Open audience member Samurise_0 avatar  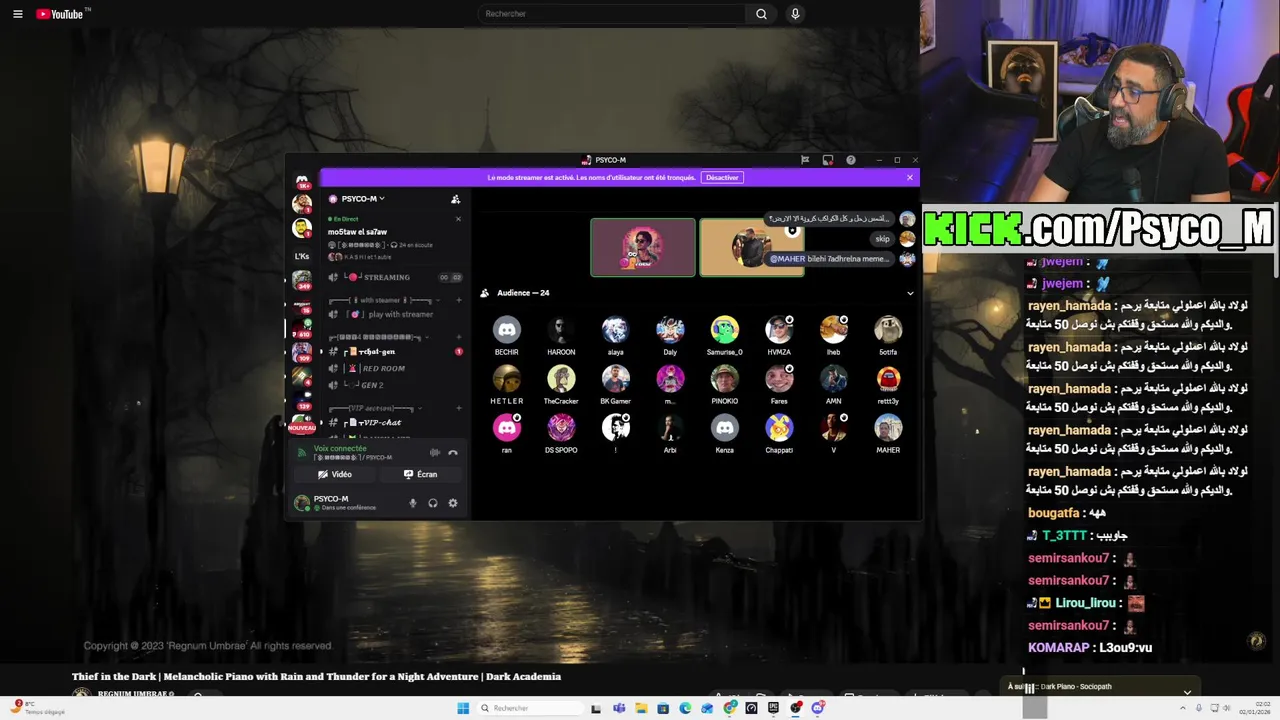(x=725, y=330)
